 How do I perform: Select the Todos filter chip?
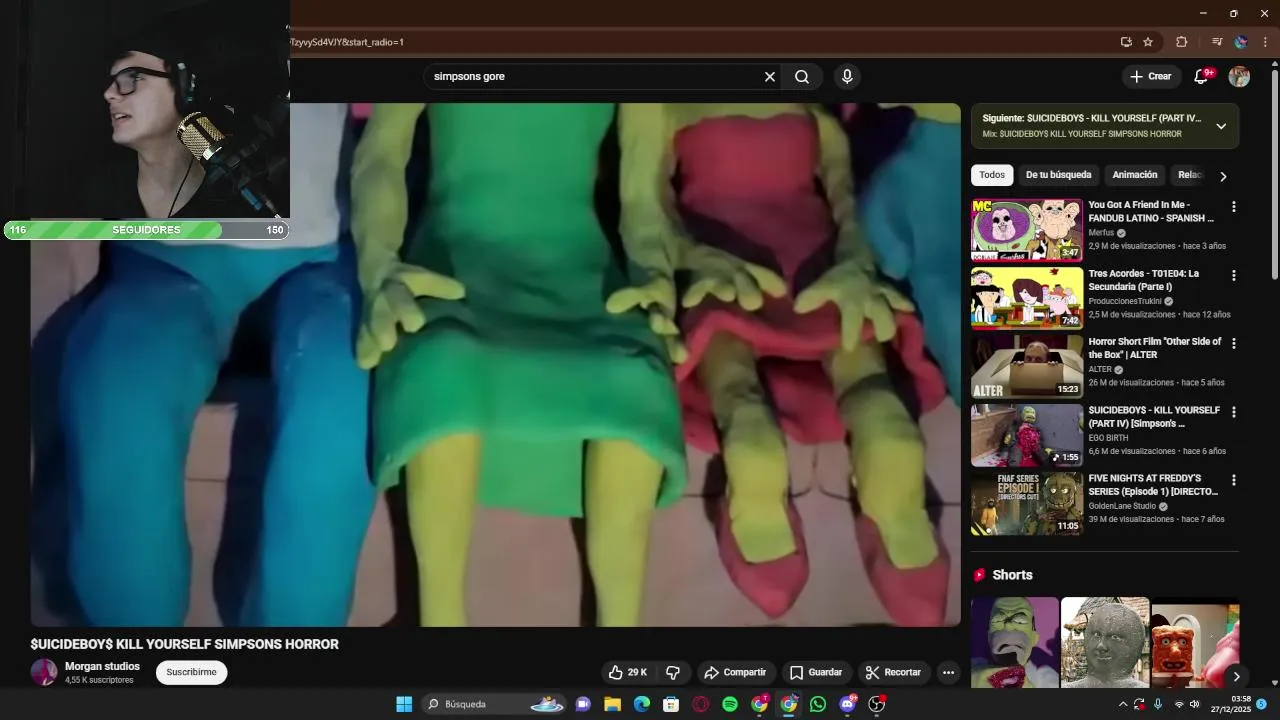click(992, 175)
